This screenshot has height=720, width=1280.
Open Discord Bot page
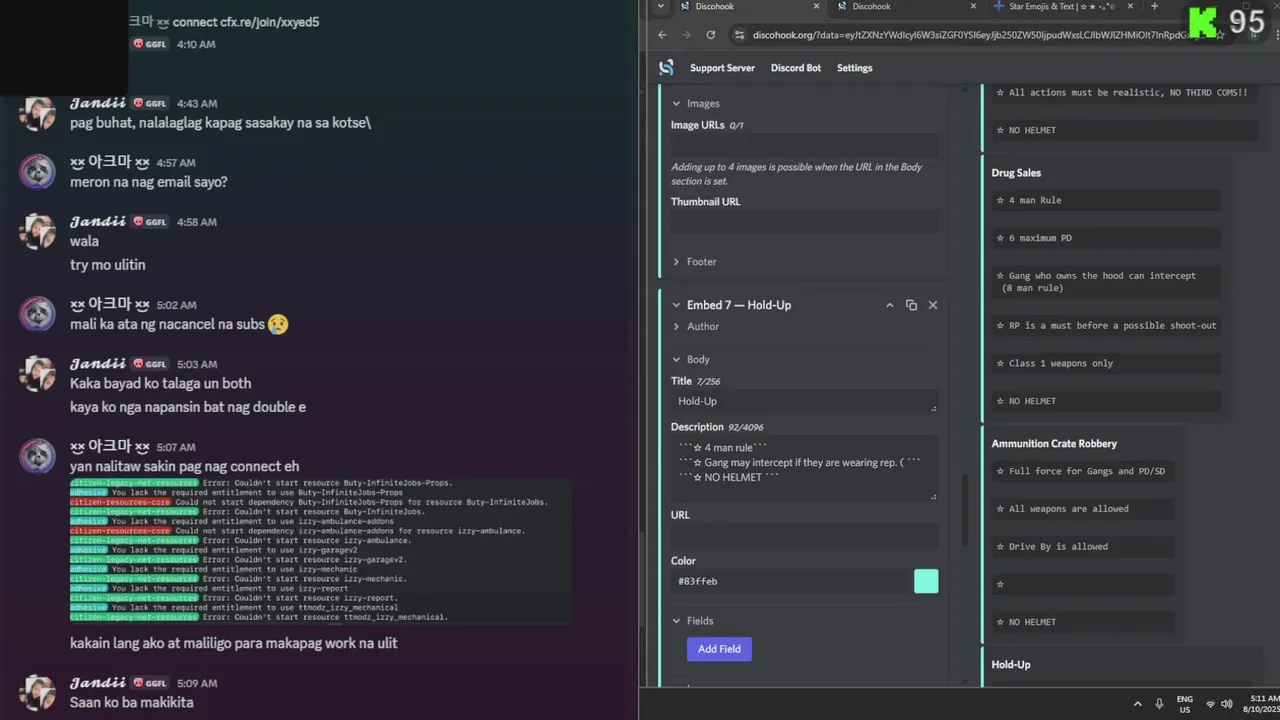(x=796, y=68)
